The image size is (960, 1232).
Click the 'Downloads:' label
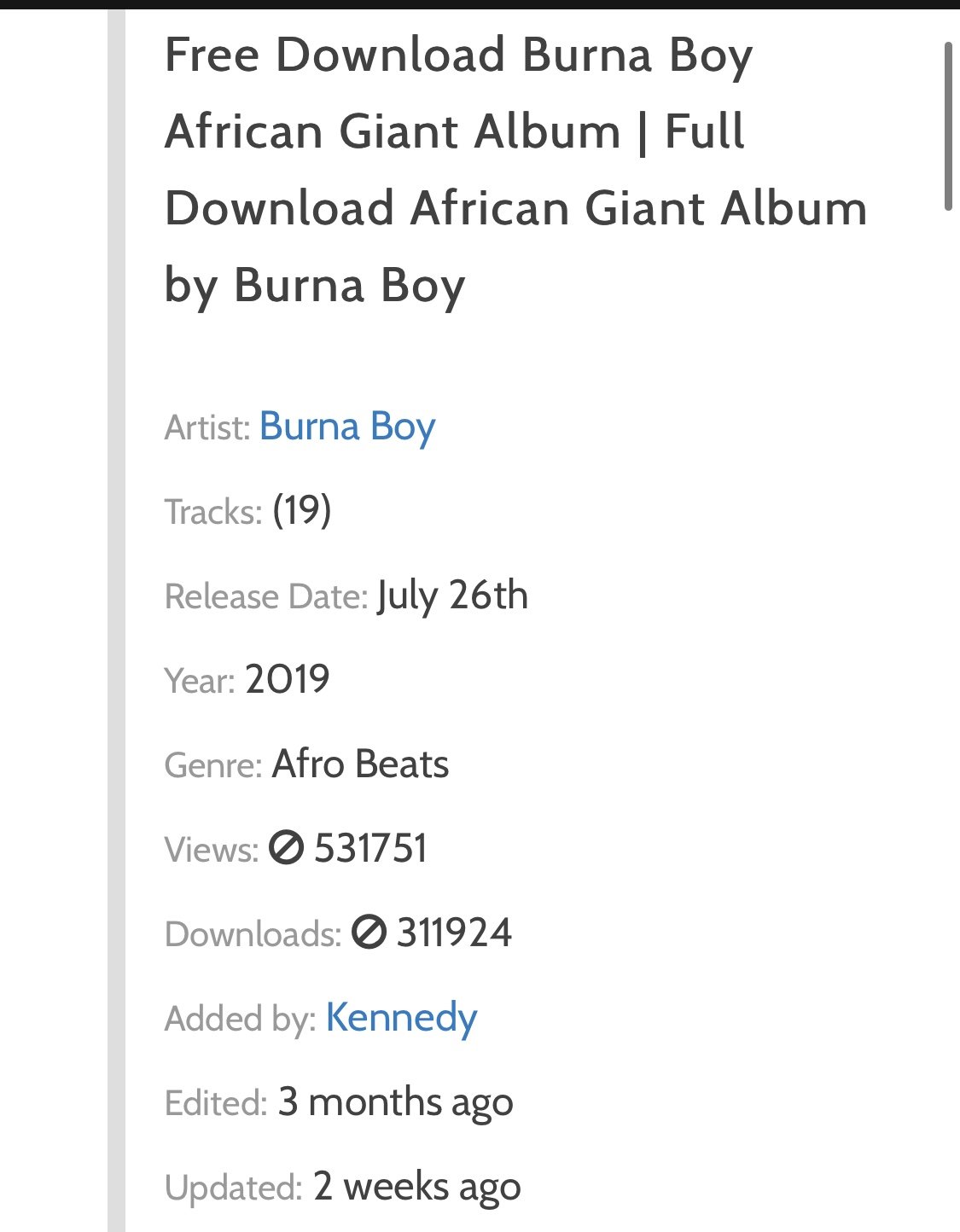click(x=253, y=933)
